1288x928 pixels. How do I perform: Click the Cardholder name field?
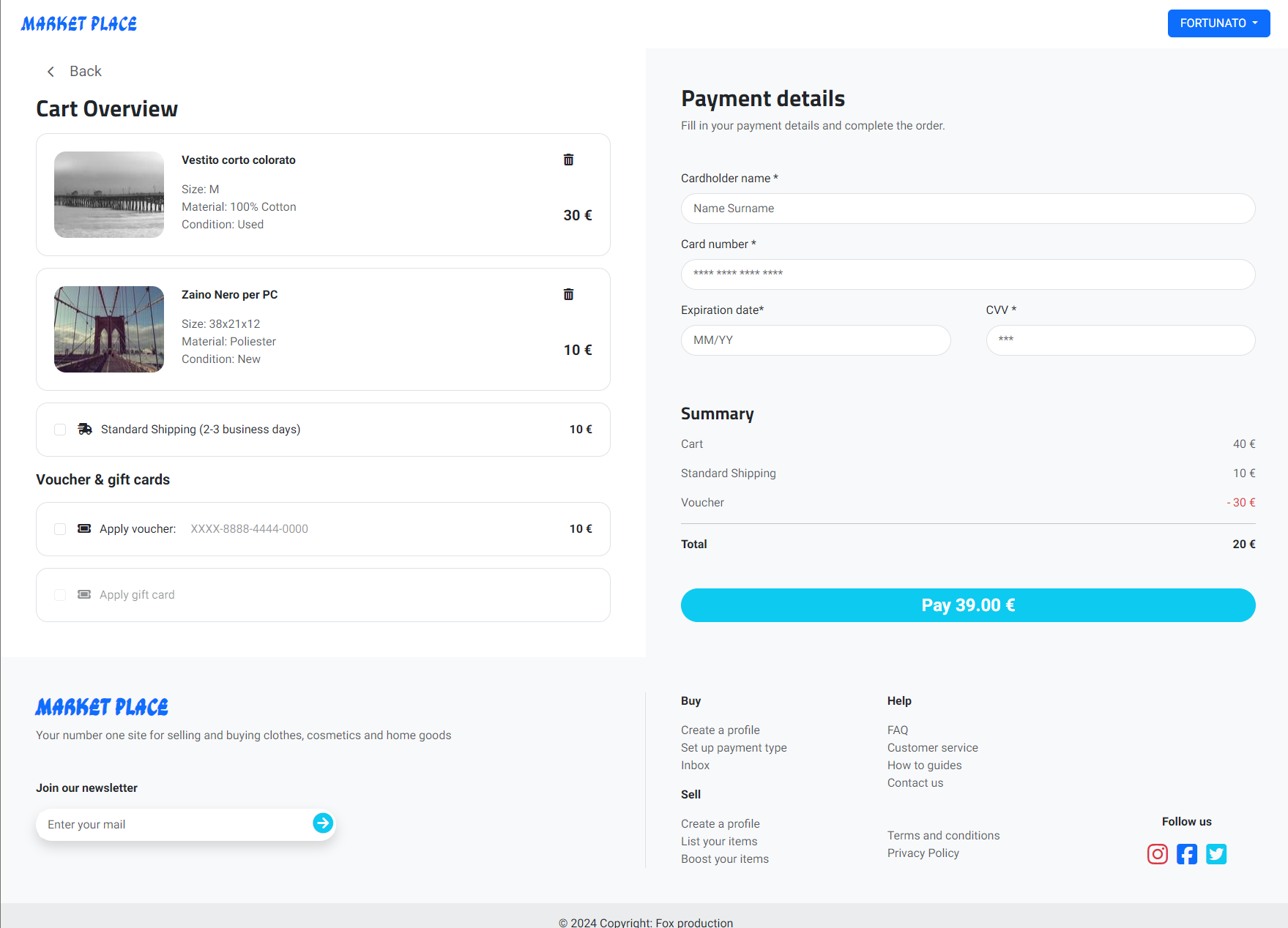pyautogui.click(x=967, y=209)
